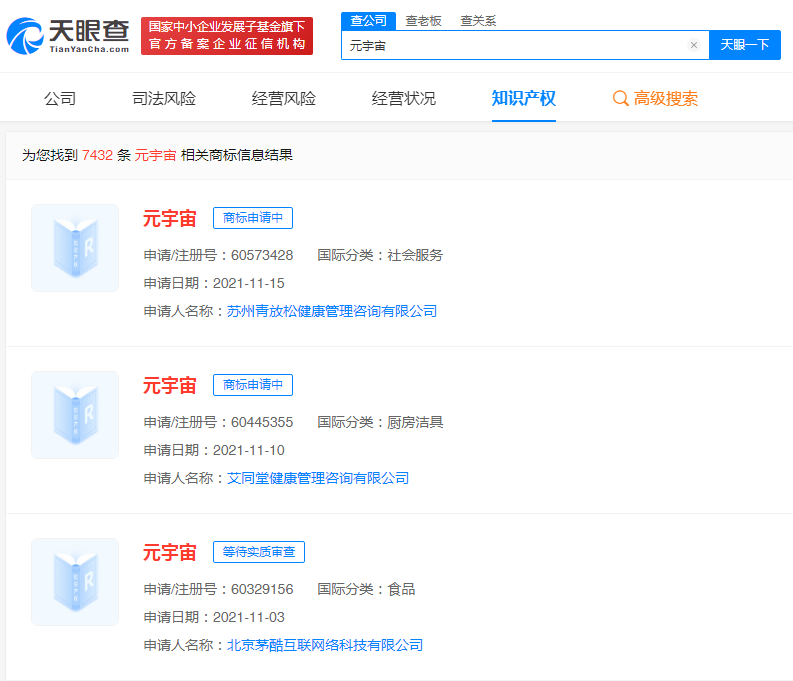Click the red official credit agency banner
Image resolution: width=793 pixels, height=681 pixels.
pyautogui.click(x=227, y=36)
